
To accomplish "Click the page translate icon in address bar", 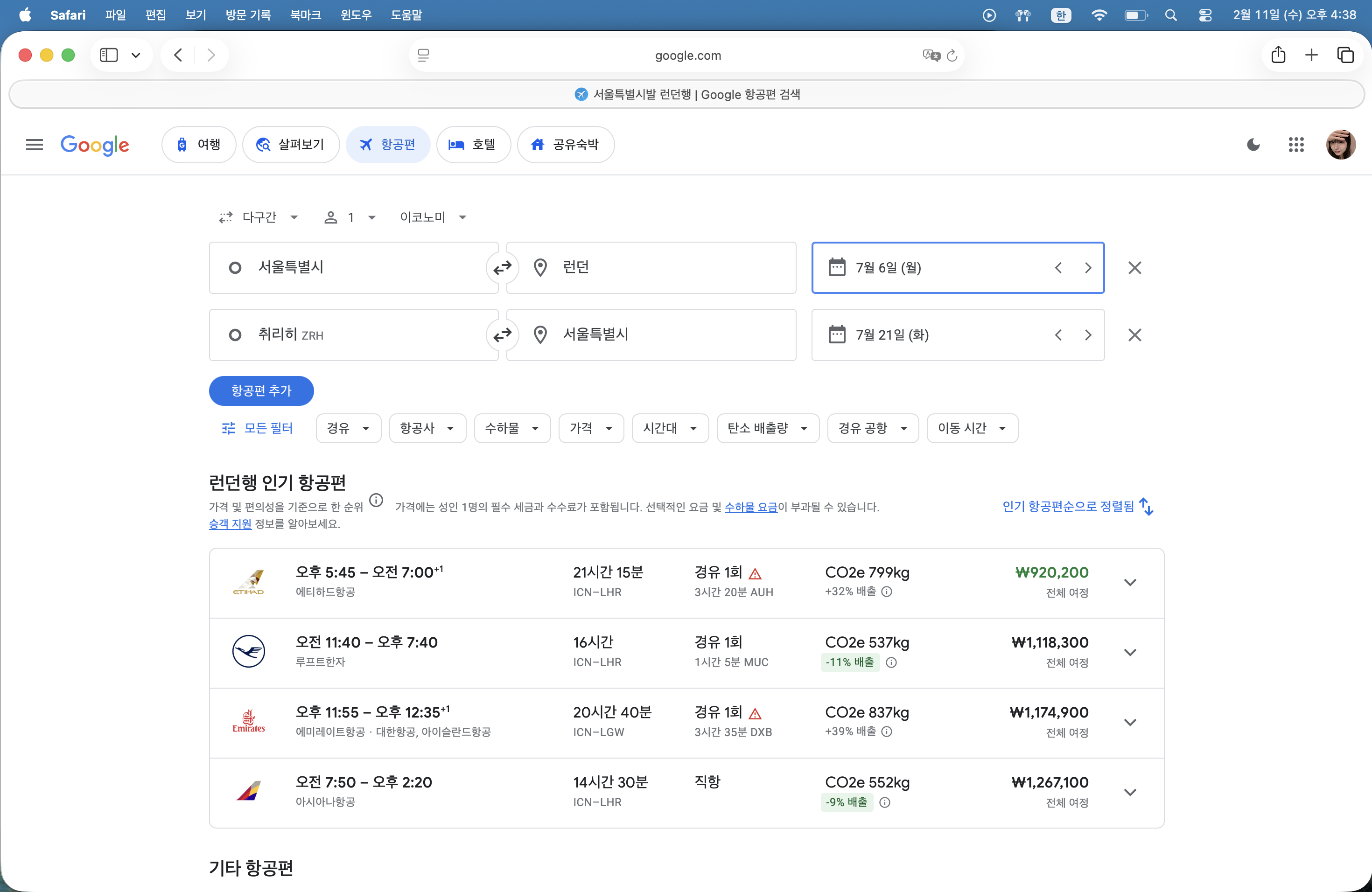I will pos(931,56).
